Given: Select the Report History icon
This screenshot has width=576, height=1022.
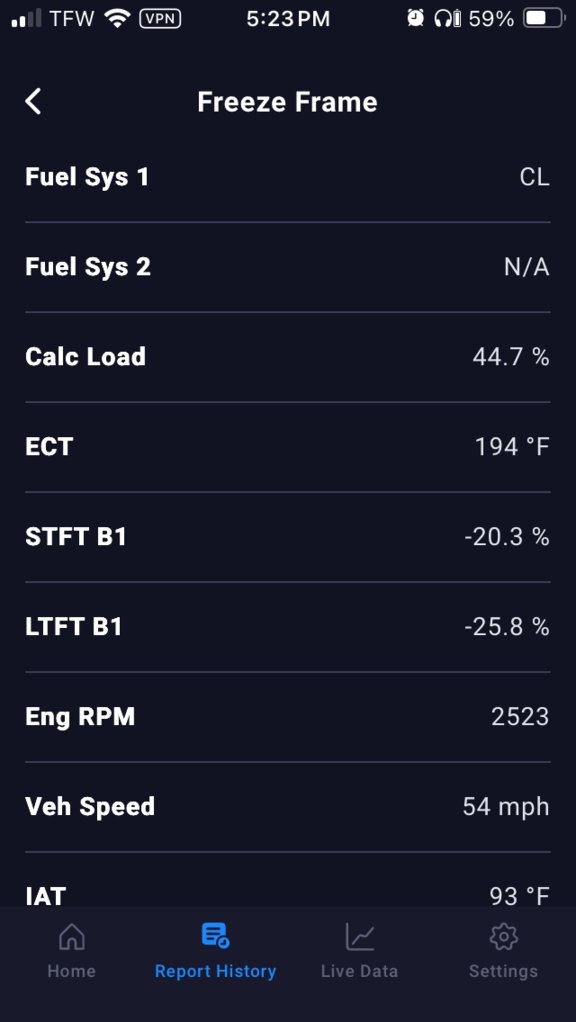Looking at the screenshot, I should (x=215, y=935).
